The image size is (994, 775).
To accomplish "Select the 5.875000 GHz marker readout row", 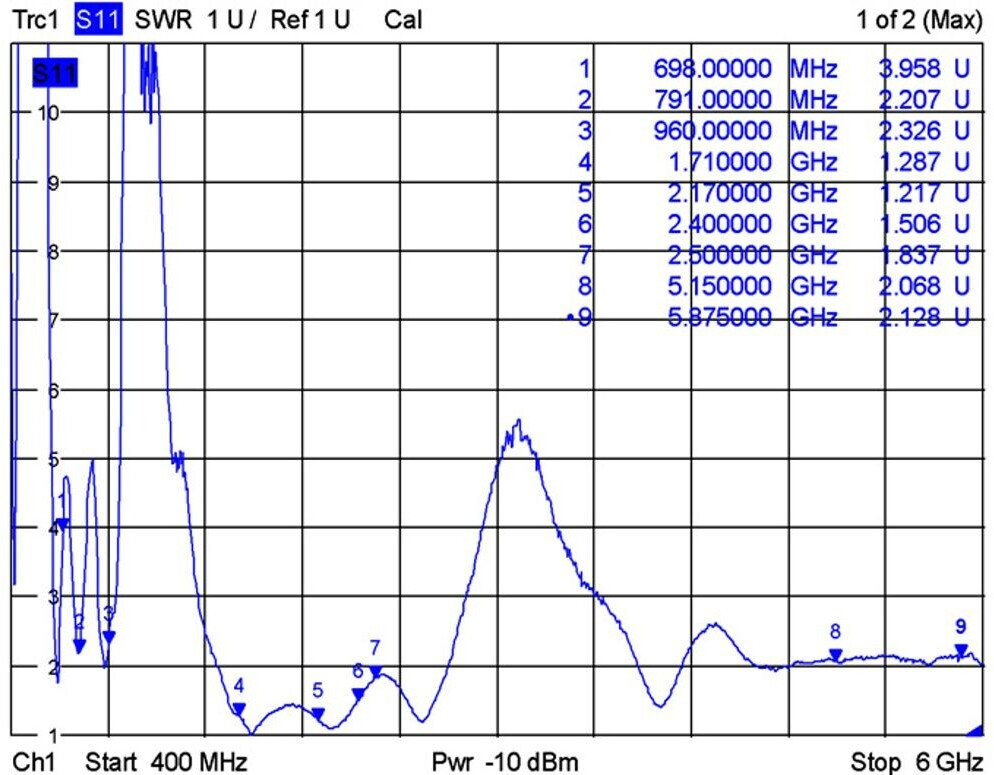I will pos(775,317).
